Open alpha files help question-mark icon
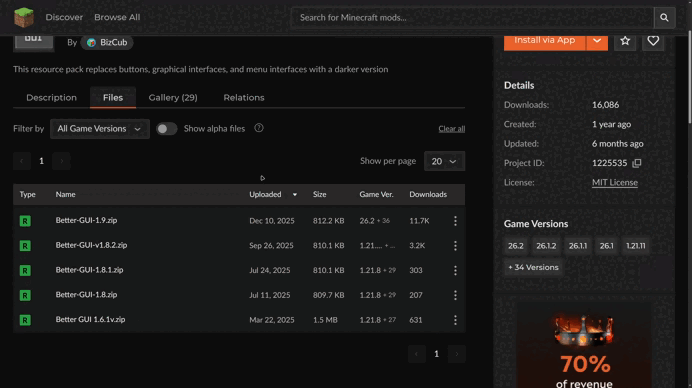Viewport: 692px width, 388px height. (259, 128)
